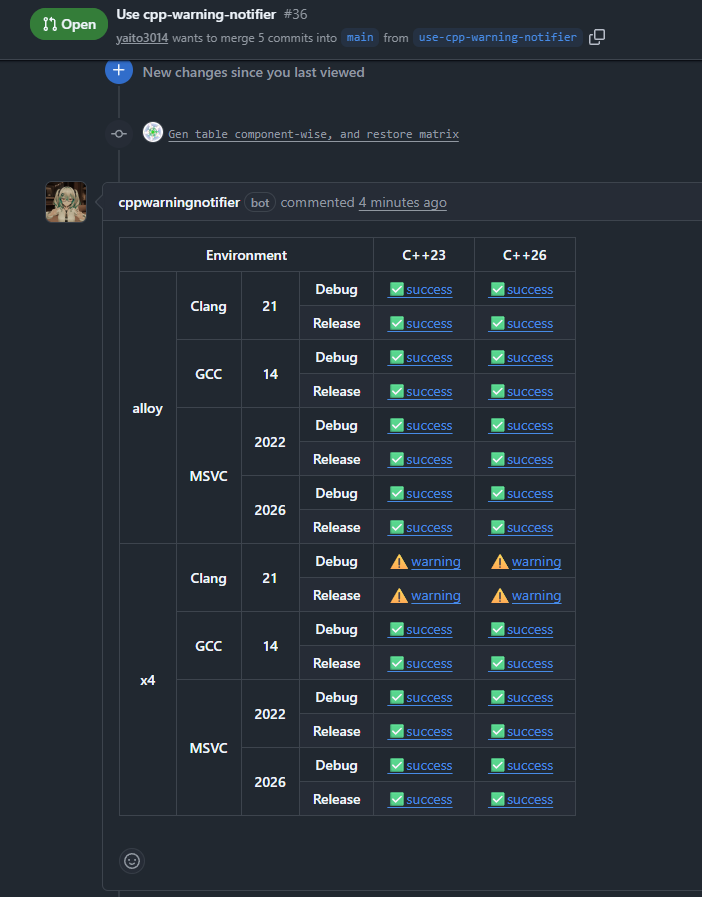Screen dimensions: 702x897
Task: Open alloy MSVC 2026 Release C++23 success
Action: (x=421, y=527)
